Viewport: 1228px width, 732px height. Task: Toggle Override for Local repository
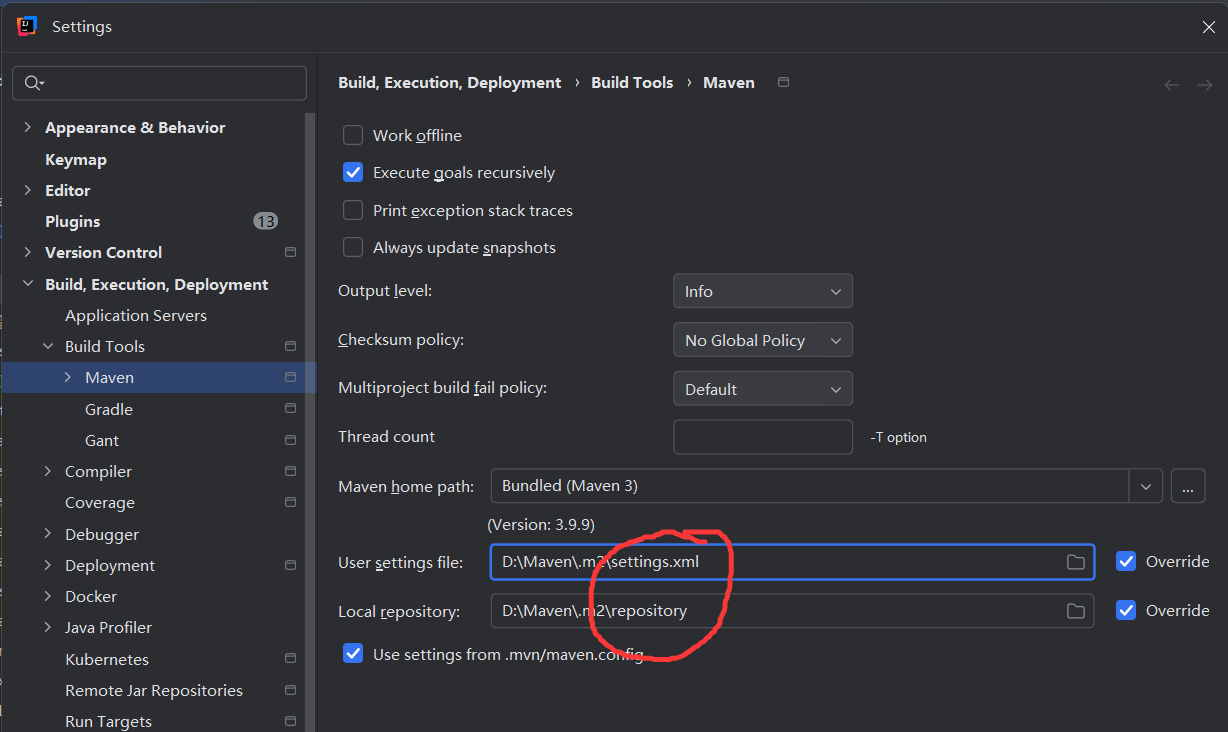click(x=1126, y=610)
